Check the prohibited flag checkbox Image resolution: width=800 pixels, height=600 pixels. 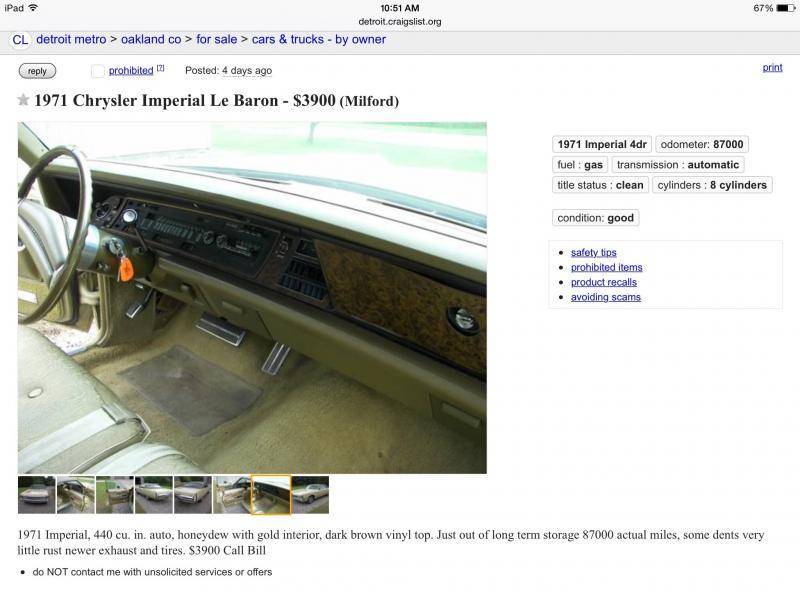[x=98, y=71]
